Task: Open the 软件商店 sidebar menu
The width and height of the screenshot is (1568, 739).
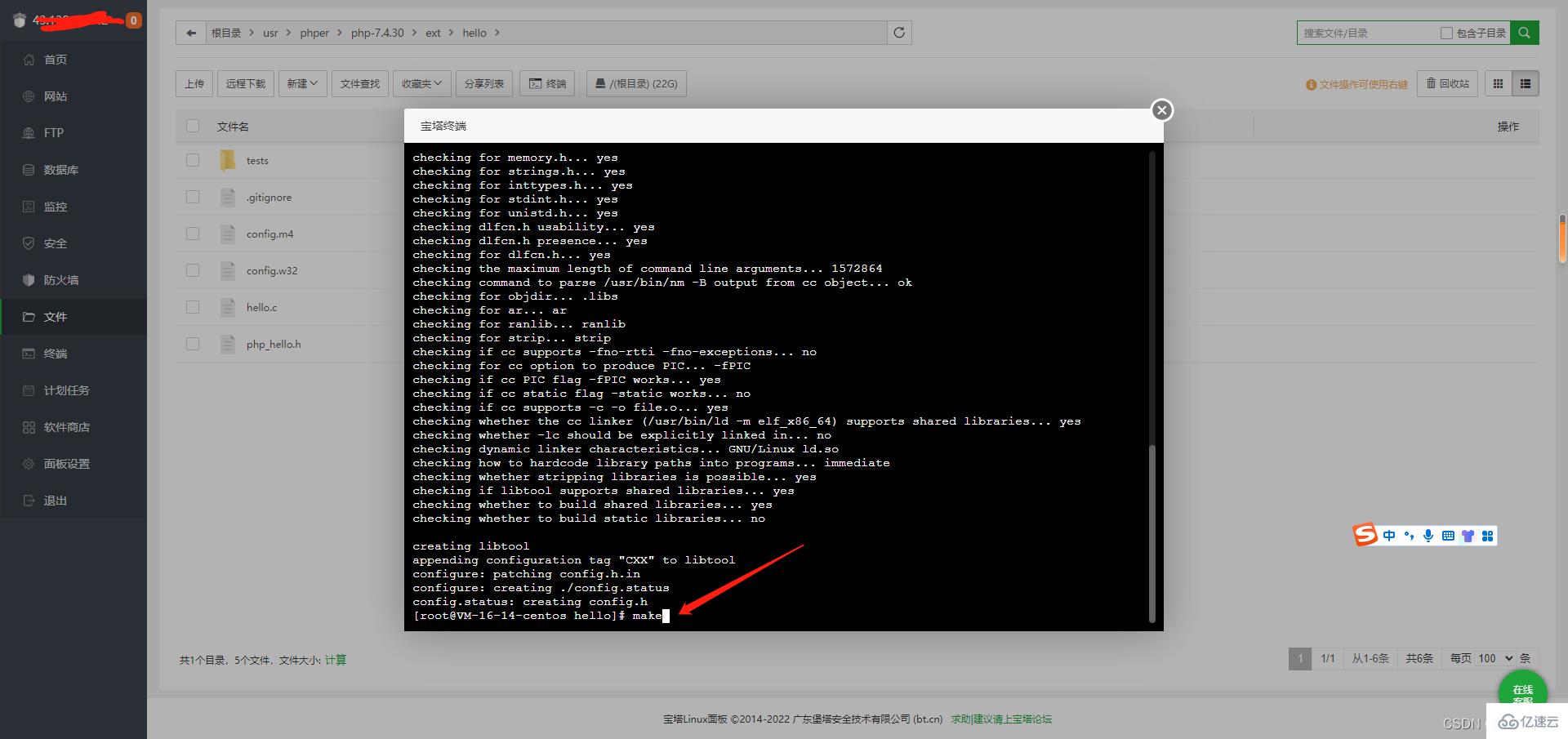Action: coord(73,427)
